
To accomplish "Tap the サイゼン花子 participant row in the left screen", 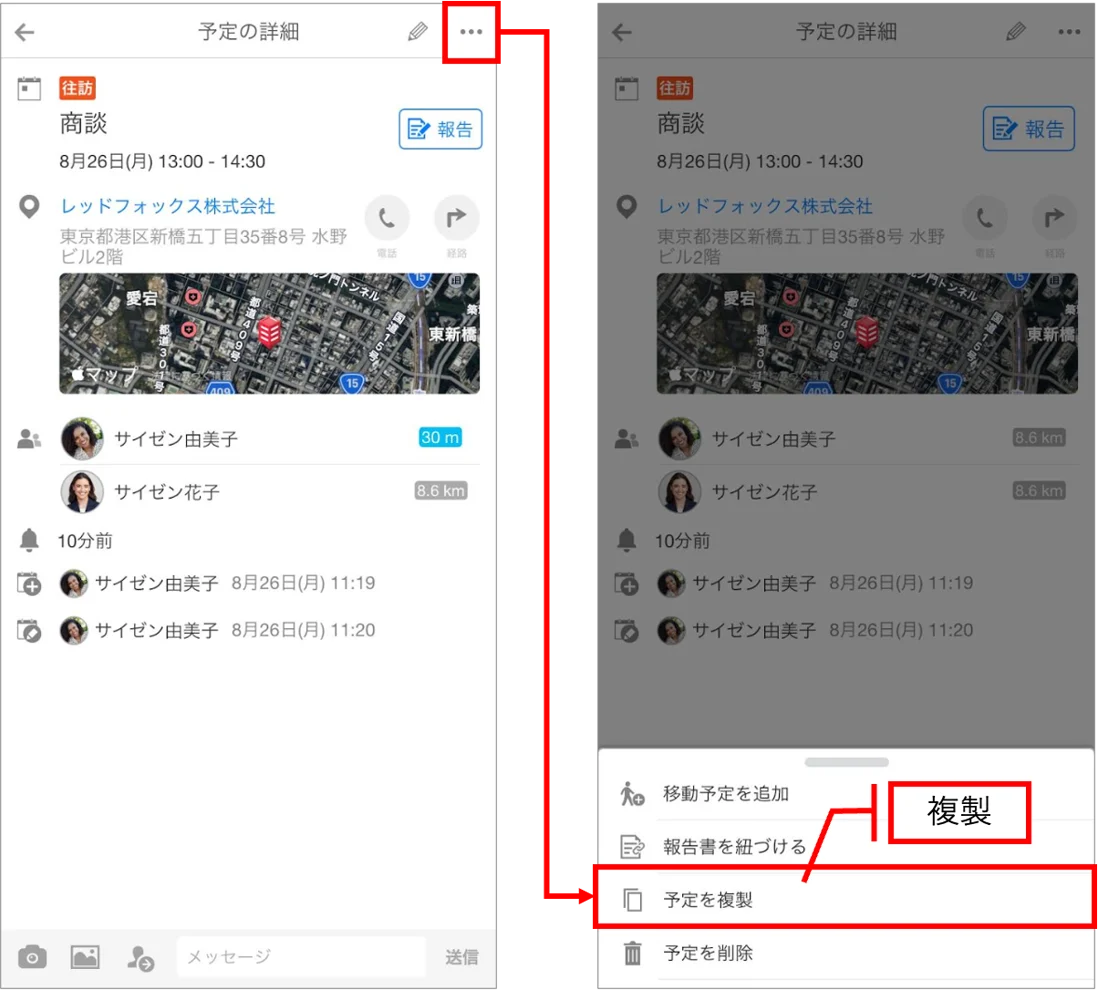I will tap(270, 491).
